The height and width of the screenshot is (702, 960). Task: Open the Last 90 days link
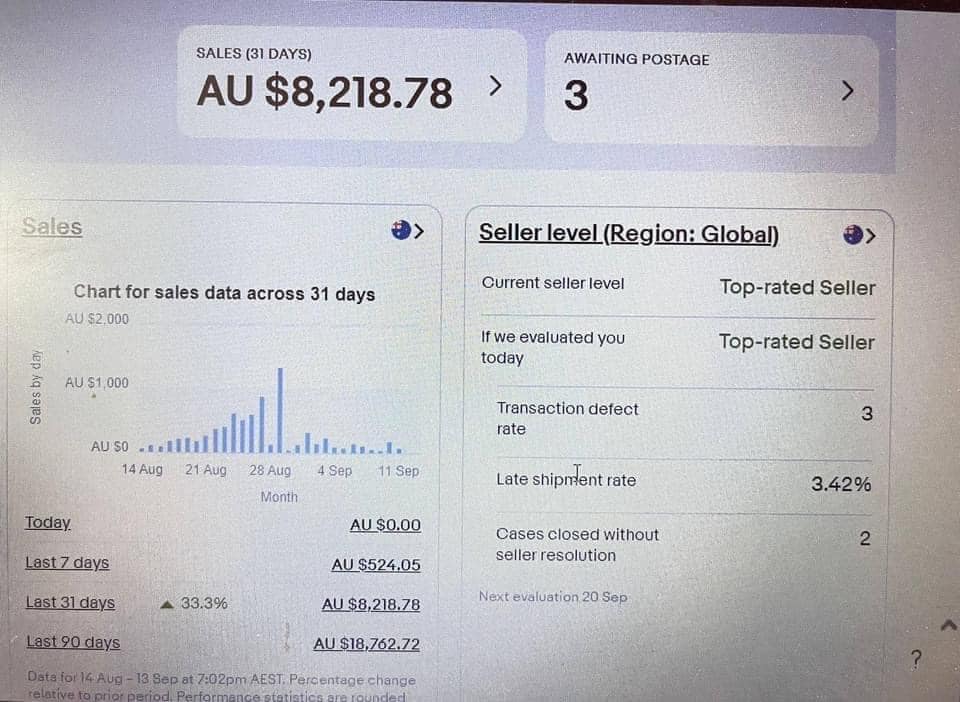click(x=73, y=643)
